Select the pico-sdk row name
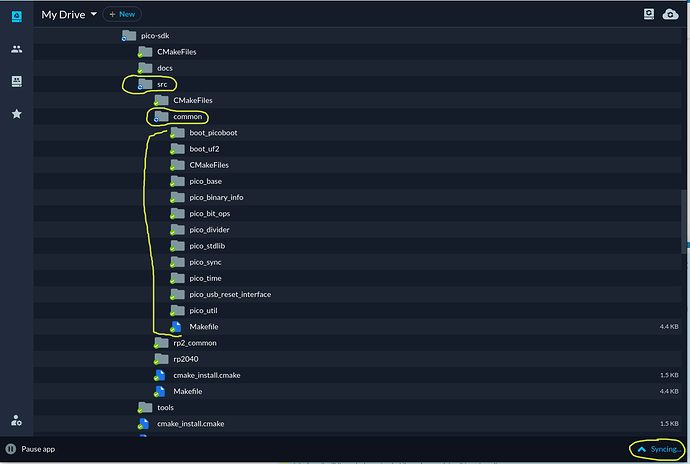 point(155,36)
